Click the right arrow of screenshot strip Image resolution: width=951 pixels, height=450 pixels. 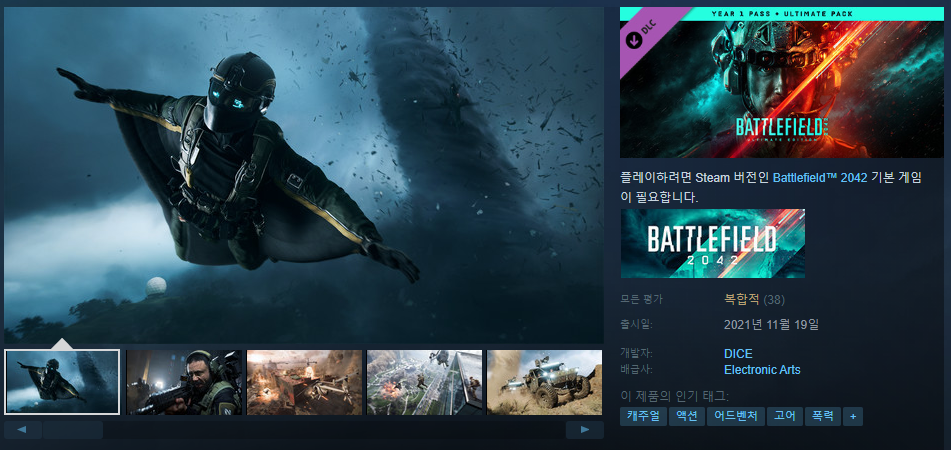click(x=585, y=430)
